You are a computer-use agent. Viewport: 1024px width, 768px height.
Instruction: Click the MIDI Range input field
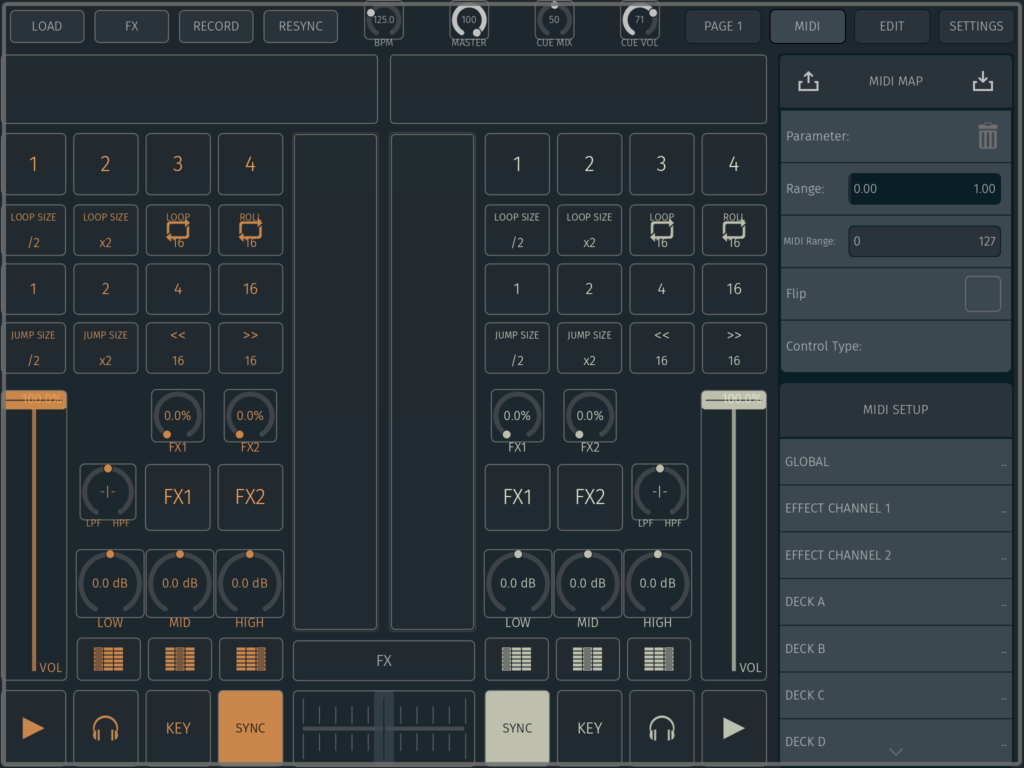pyautogui.click(x=924, y=240)
